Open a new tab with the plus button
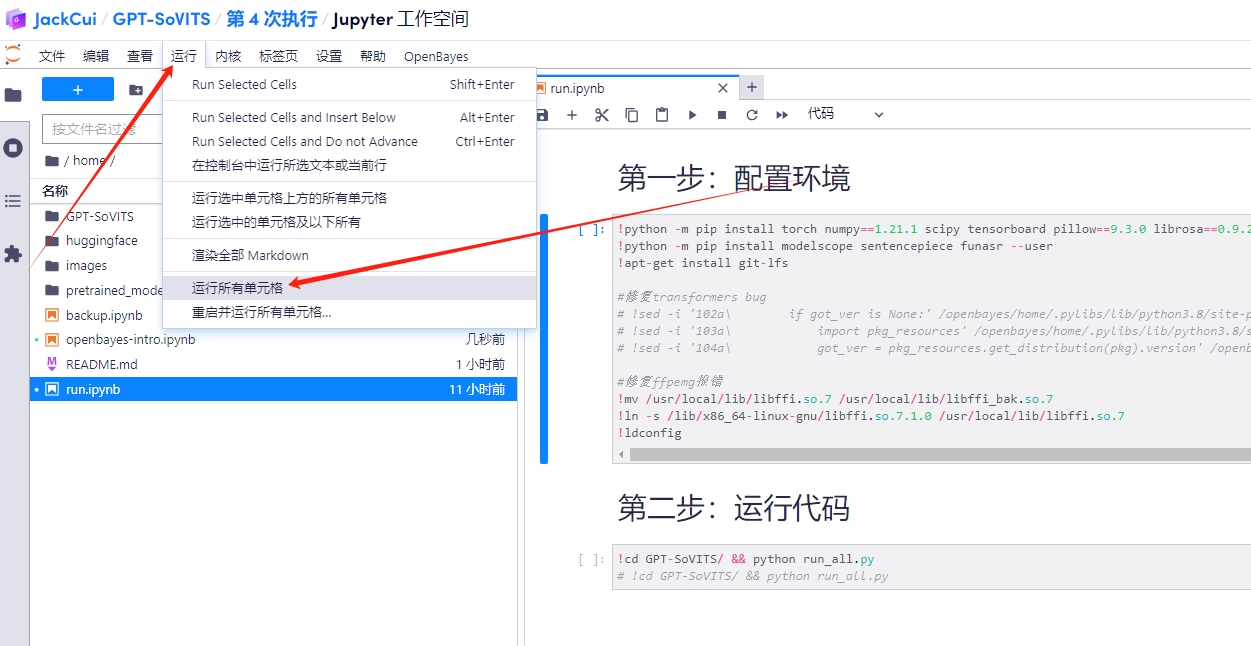 coord(752,87)
